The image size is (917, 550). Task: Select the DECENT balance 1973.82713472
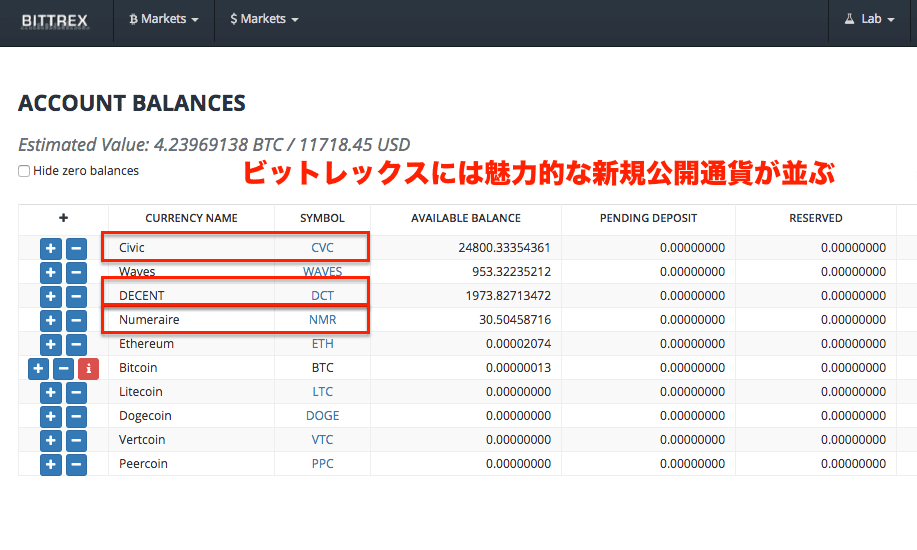tap(508, 295)
